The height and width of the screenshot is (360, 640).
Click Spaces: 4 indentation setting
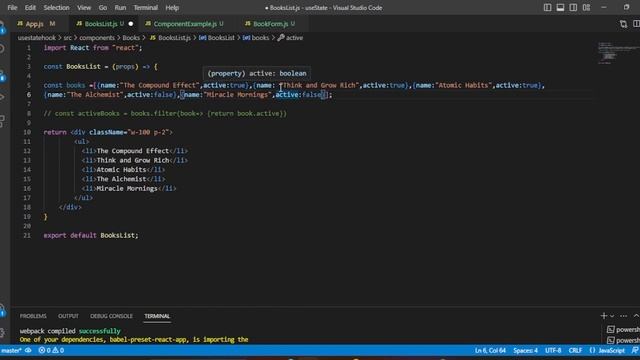point(525,350)
